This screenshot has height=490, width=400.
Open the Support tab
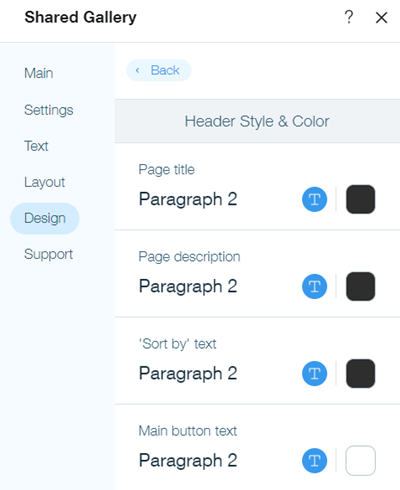coord(48,254)
